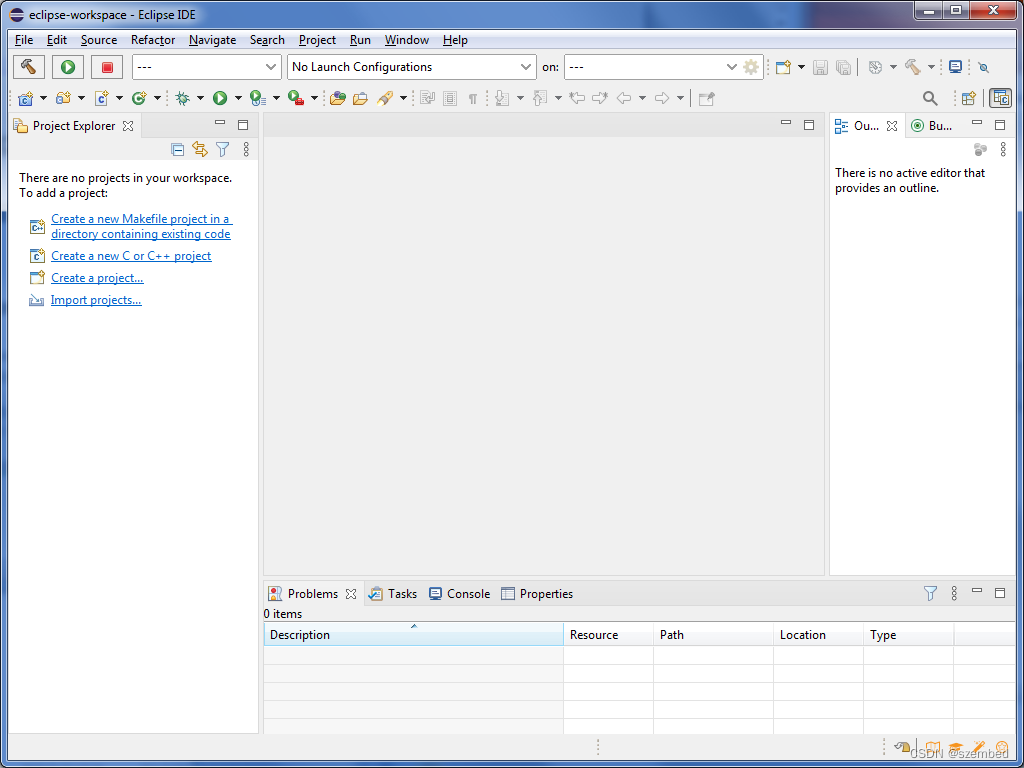Screen dimensions: 1024x768
Task: Click the Save disk icon
Action: point(821,67)
